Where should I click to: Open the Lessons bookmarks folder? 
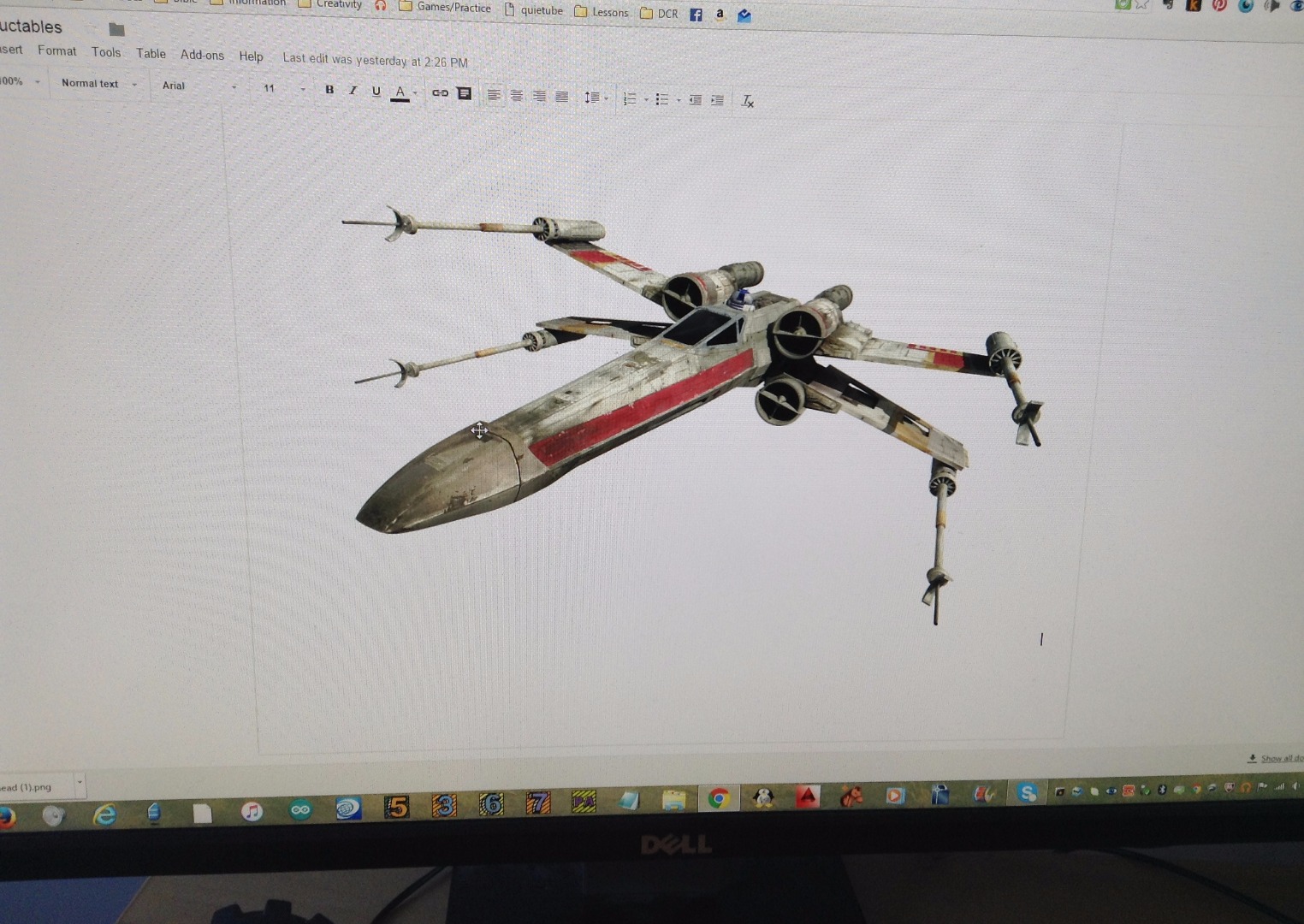[x=602, y=12]
